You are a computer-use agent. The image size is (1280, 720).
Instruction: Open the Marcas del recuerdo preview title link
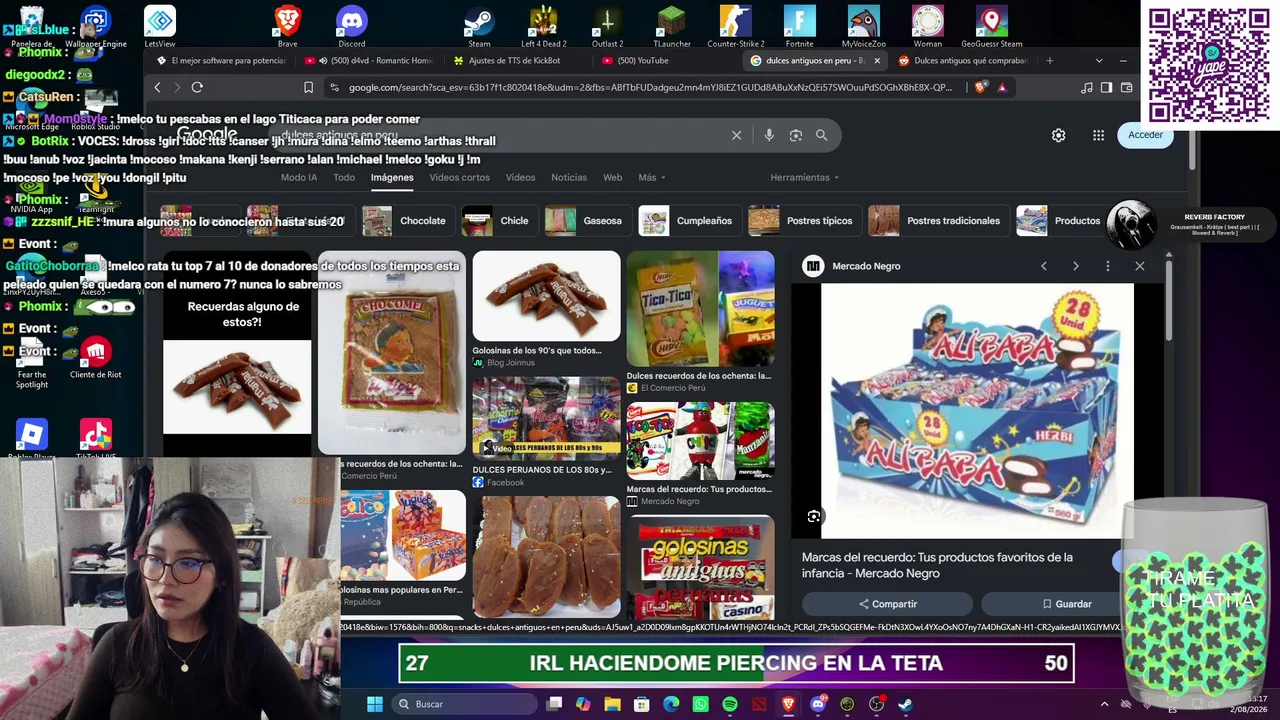937,565
